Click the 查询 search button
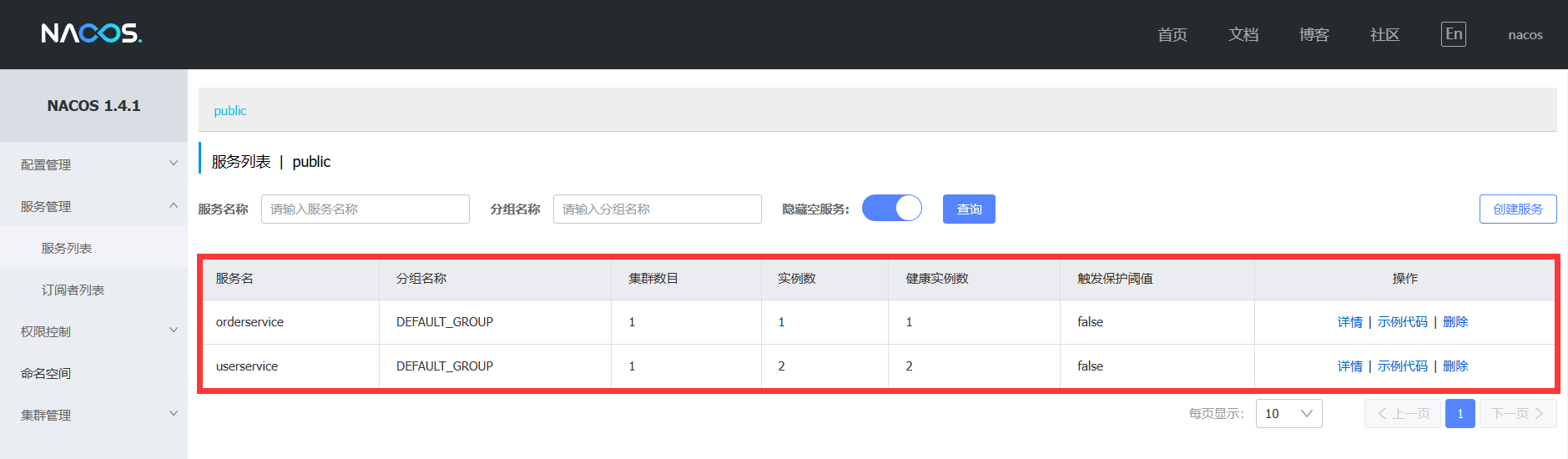This screenshot has height=459, width=1568. pyautogui.click(x=968, y=209)
